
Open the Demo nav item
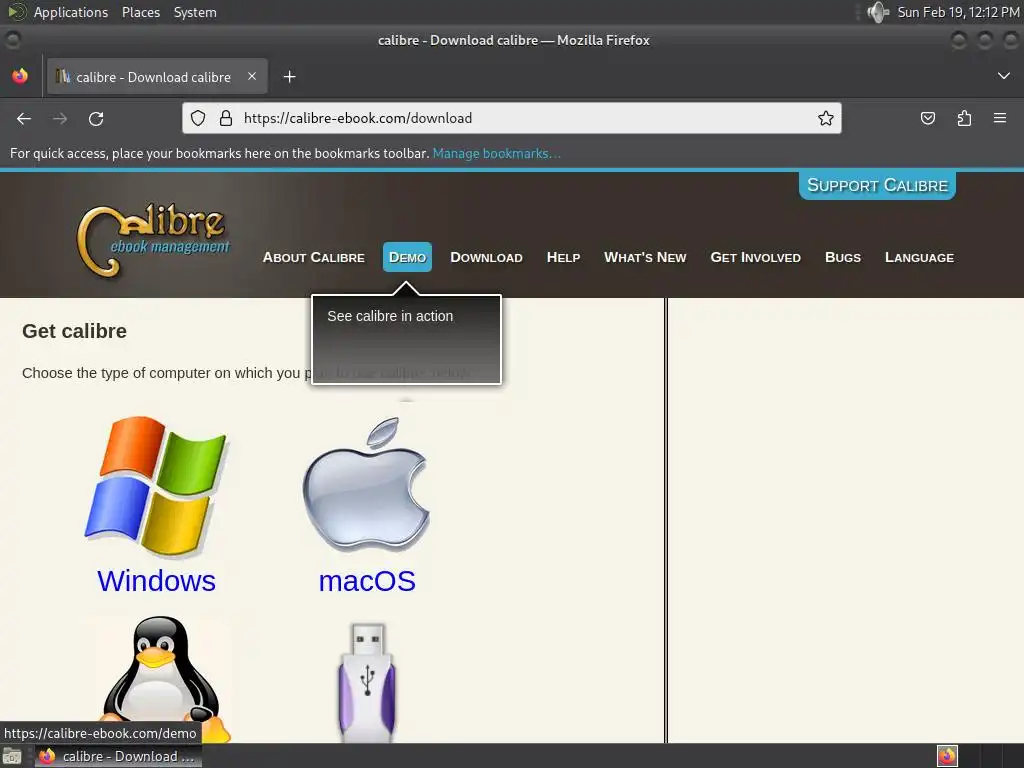[408, 257]
